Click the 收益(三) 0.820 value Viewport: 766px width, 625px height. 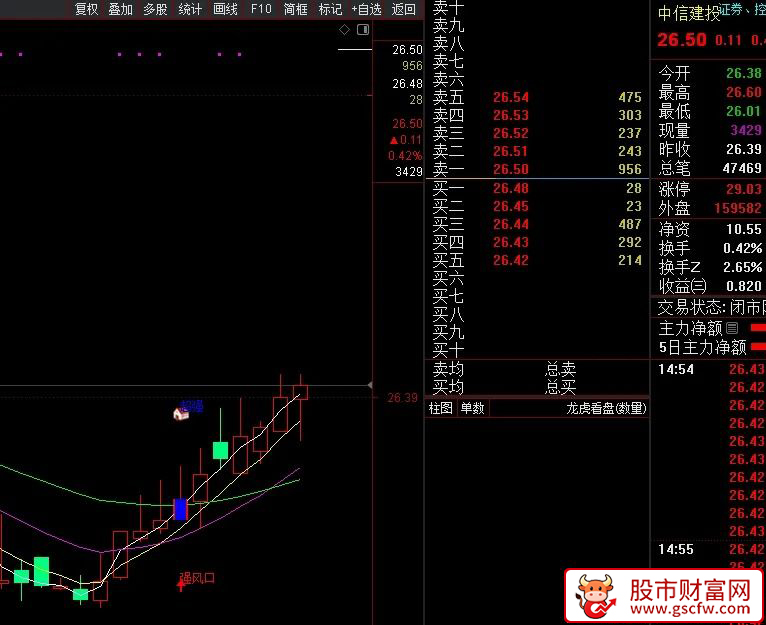tap(744, 286)
